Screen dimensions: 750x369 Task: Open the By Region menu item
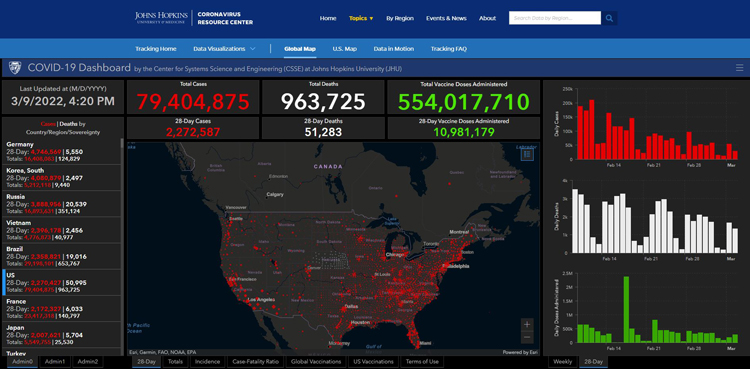[x=400, y=18]
